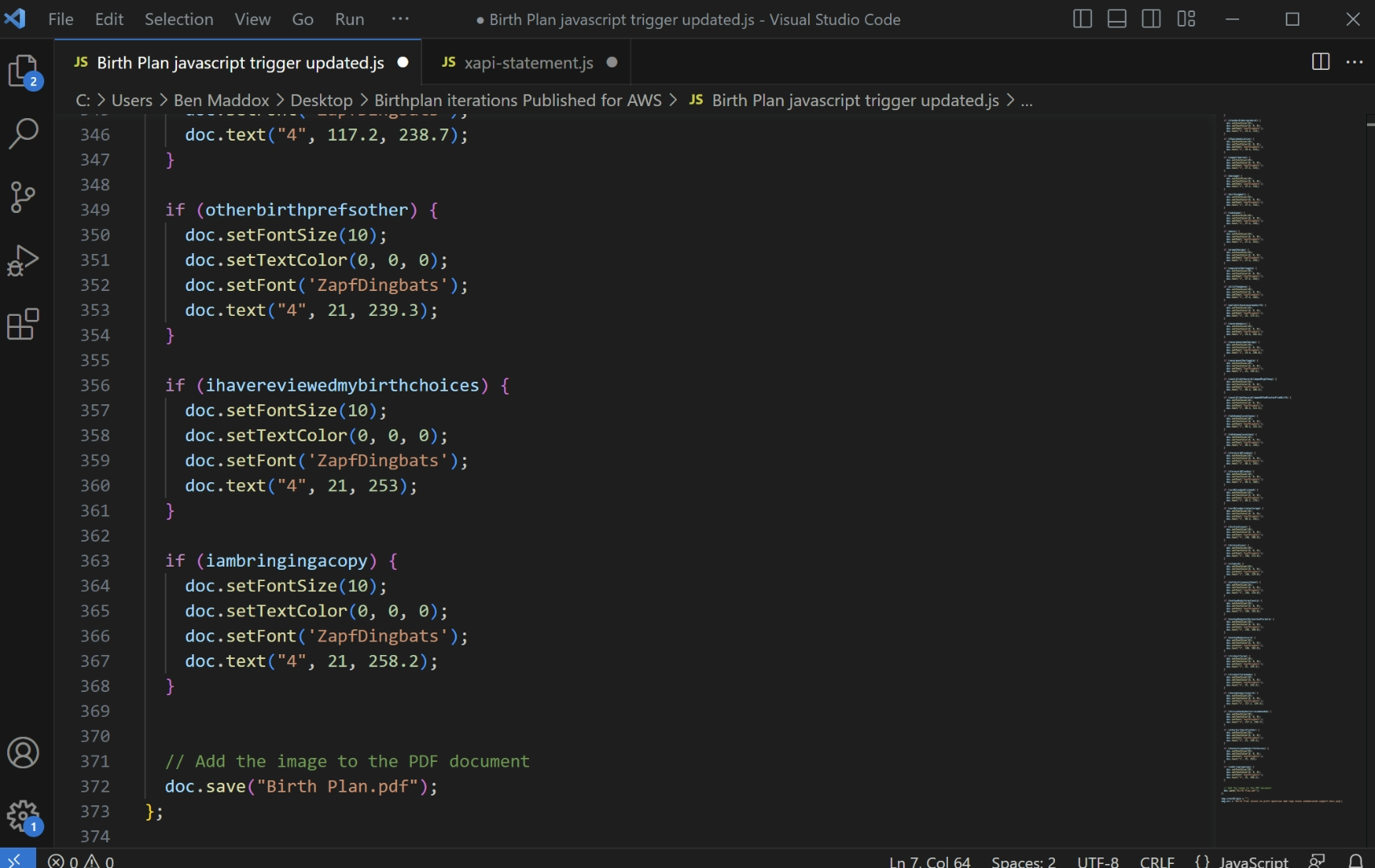Toggle the Primary Side Bar layout button

pos(1082,19)
